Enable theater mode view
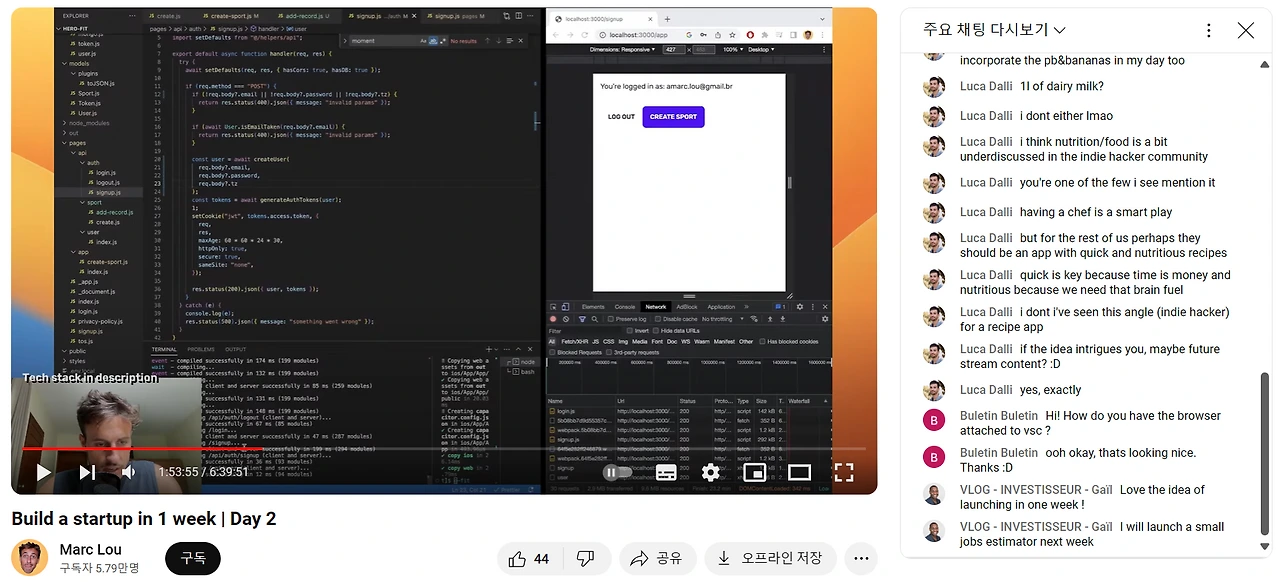The height and width of the screenshot is (582, 1280). tap(799, 472)
